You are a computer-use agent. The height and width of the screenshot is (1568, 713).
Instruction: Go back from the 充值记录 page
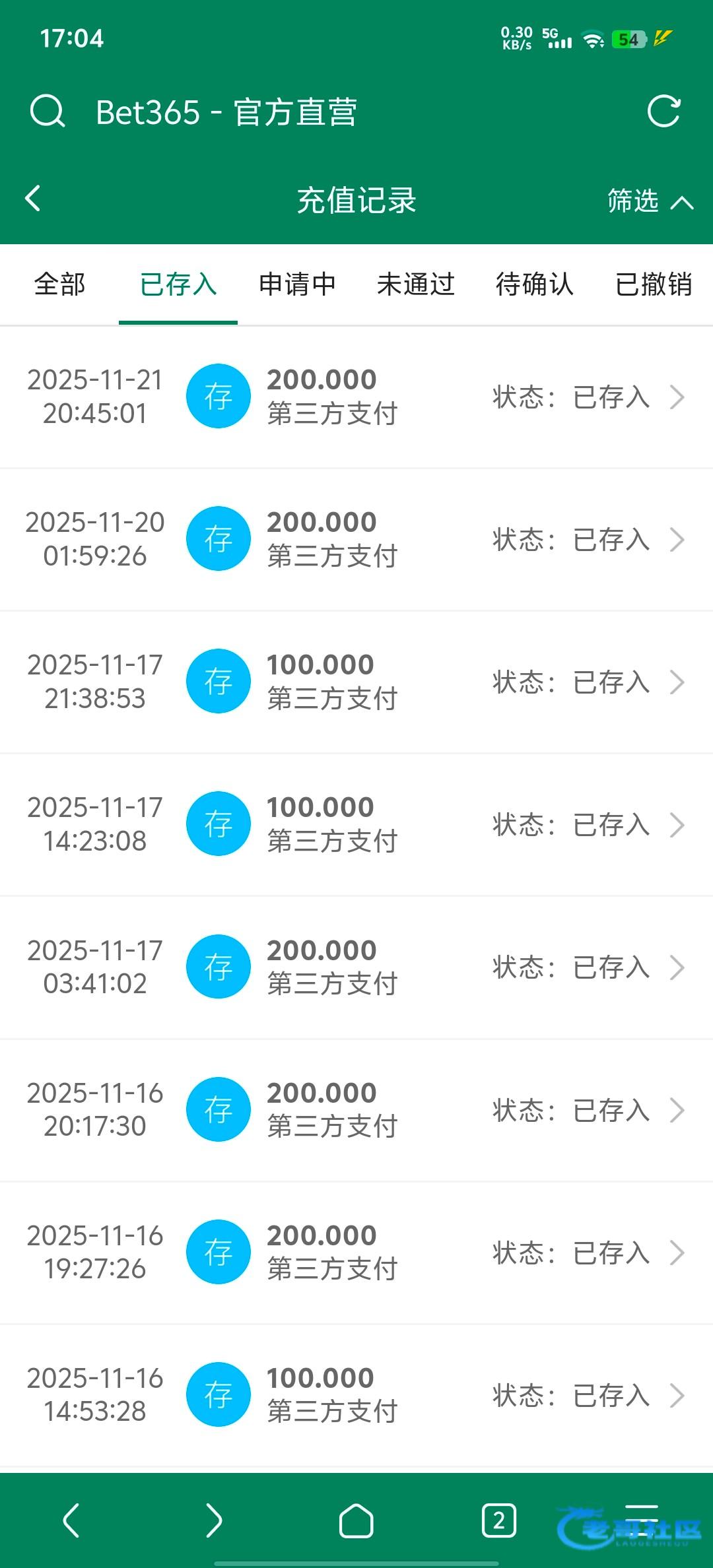(33, 198)
